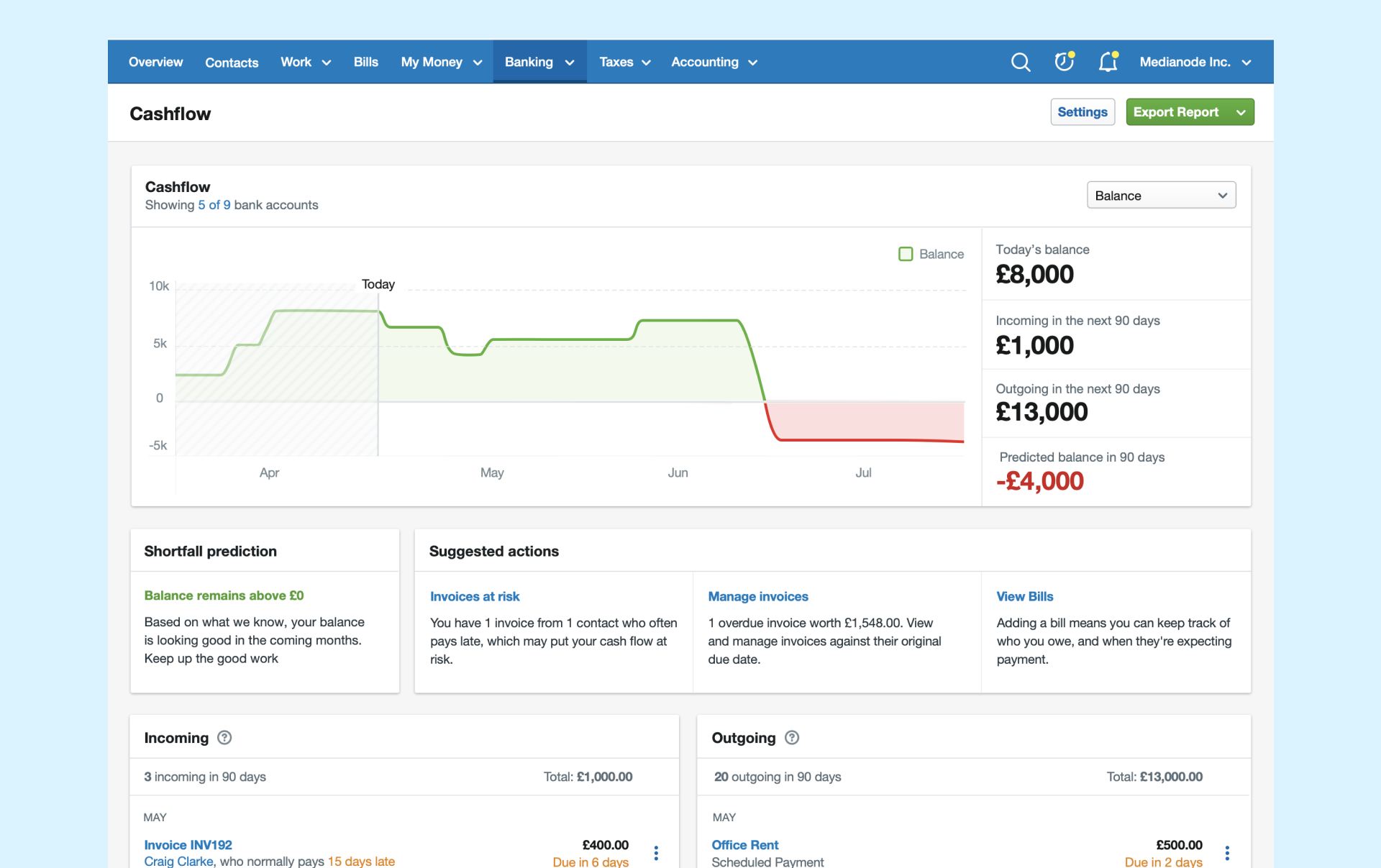The image size is (1381, 868).
Task: Expand the Medianode Inc. account menu
Action: point(1195,63)
